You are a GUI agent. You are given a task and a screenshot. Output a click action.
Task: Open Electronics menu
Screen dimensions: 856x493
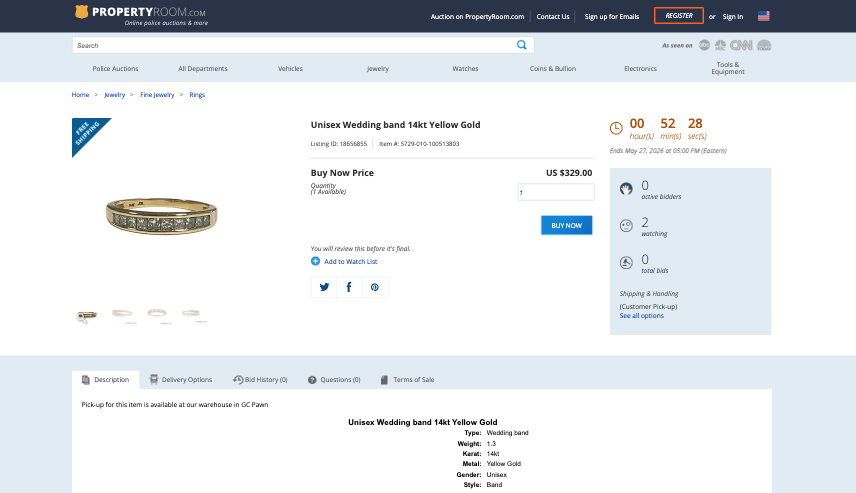[x=640, y=68]
